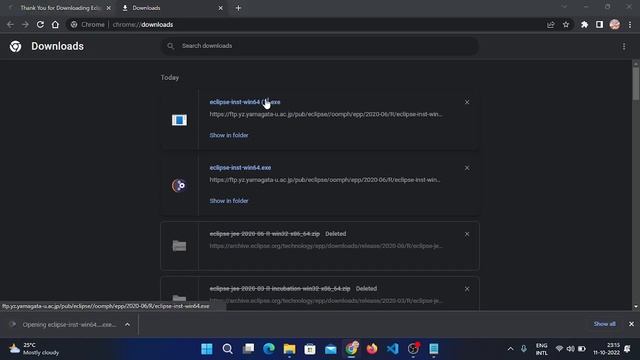Click file icon of eclipse-inst-win64 (1).exe

(179, 120)
